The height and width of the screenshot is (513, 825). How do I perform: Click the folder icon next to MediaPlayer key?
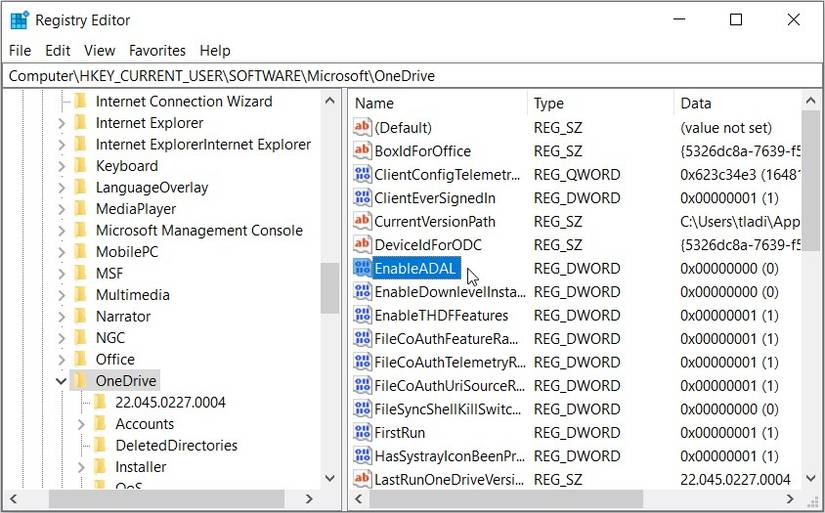click(x=81, y=209)
